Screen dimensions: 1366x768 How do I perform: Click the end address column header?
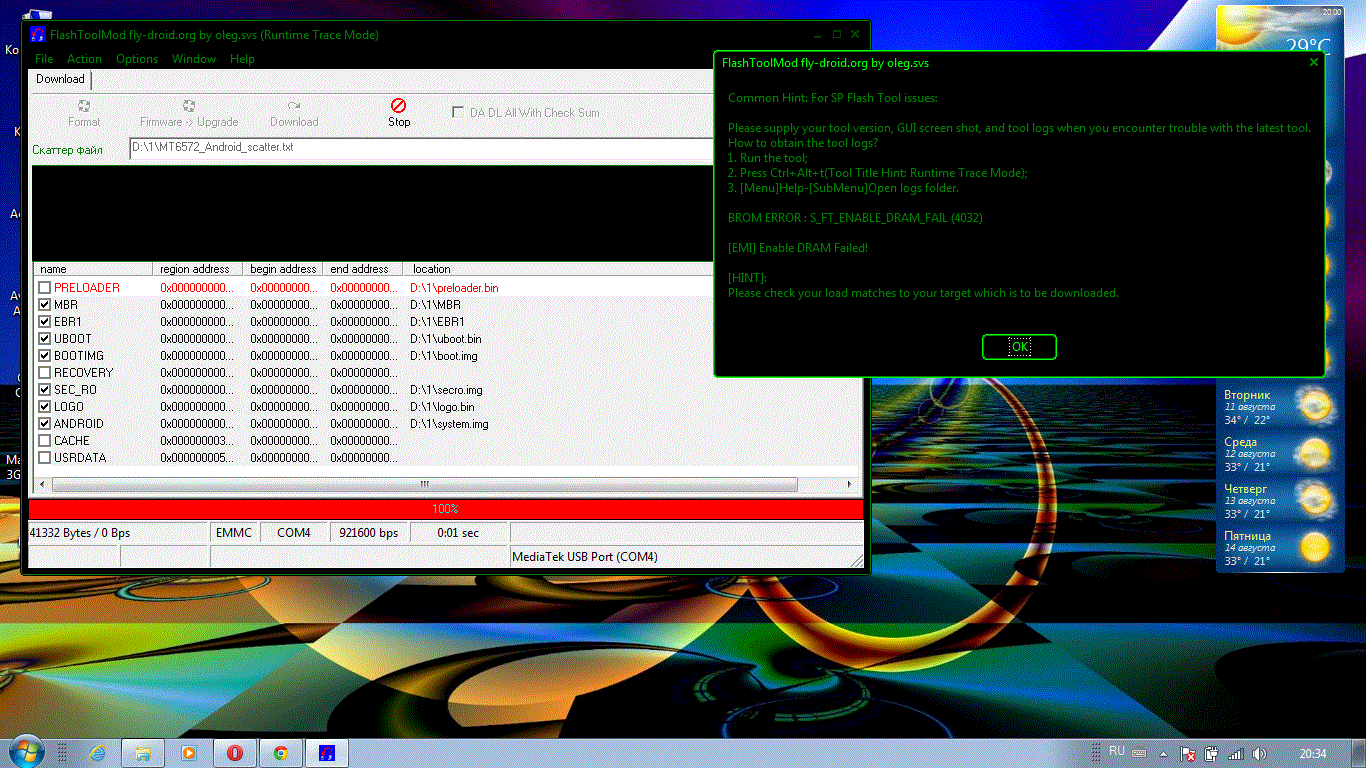point(363,269)
